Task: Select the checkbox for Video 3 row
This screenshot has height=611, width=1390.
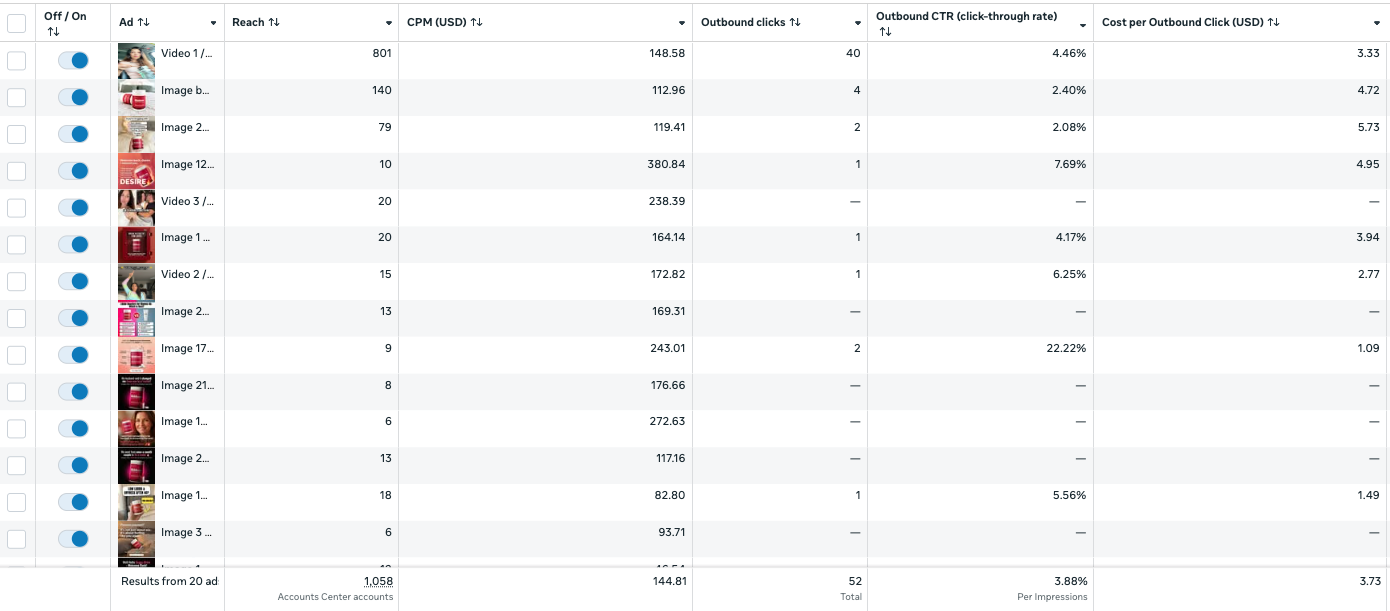Action: [x=17, y=208]
